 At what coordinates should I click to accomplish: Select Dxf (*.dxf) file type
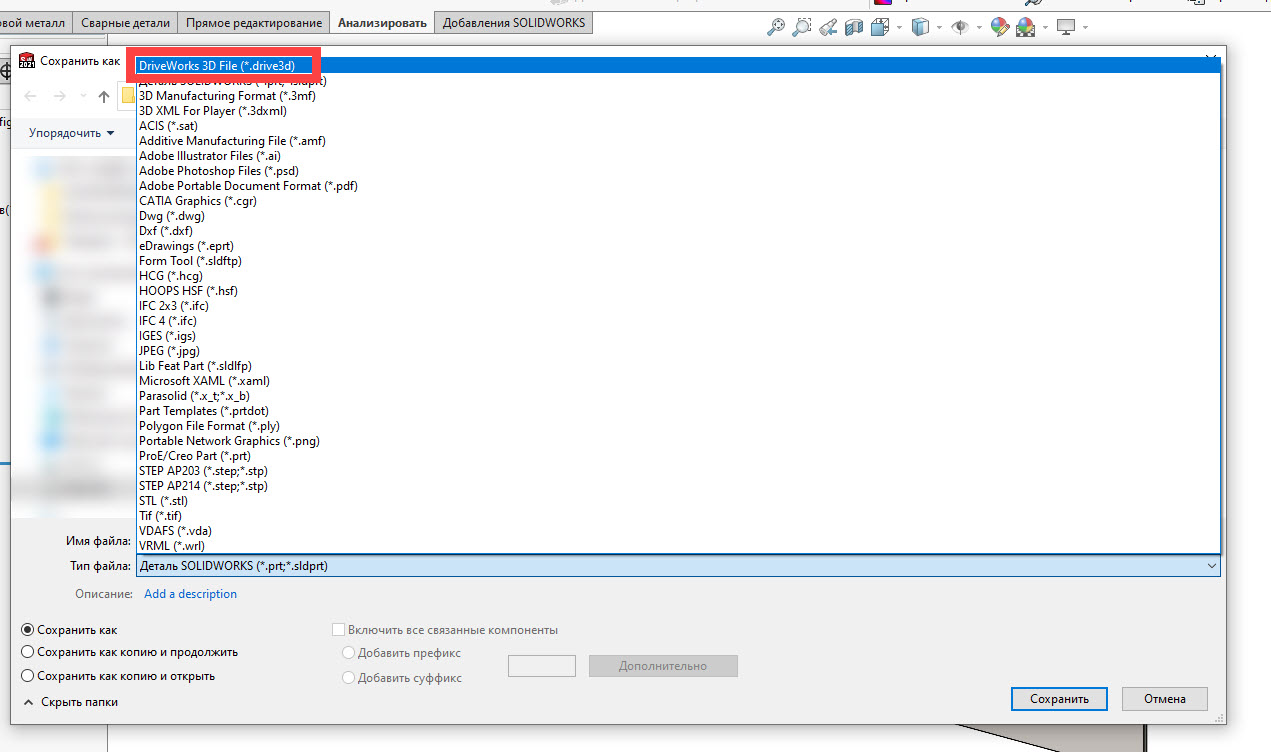pyautogui.click(x=678, y=231)
